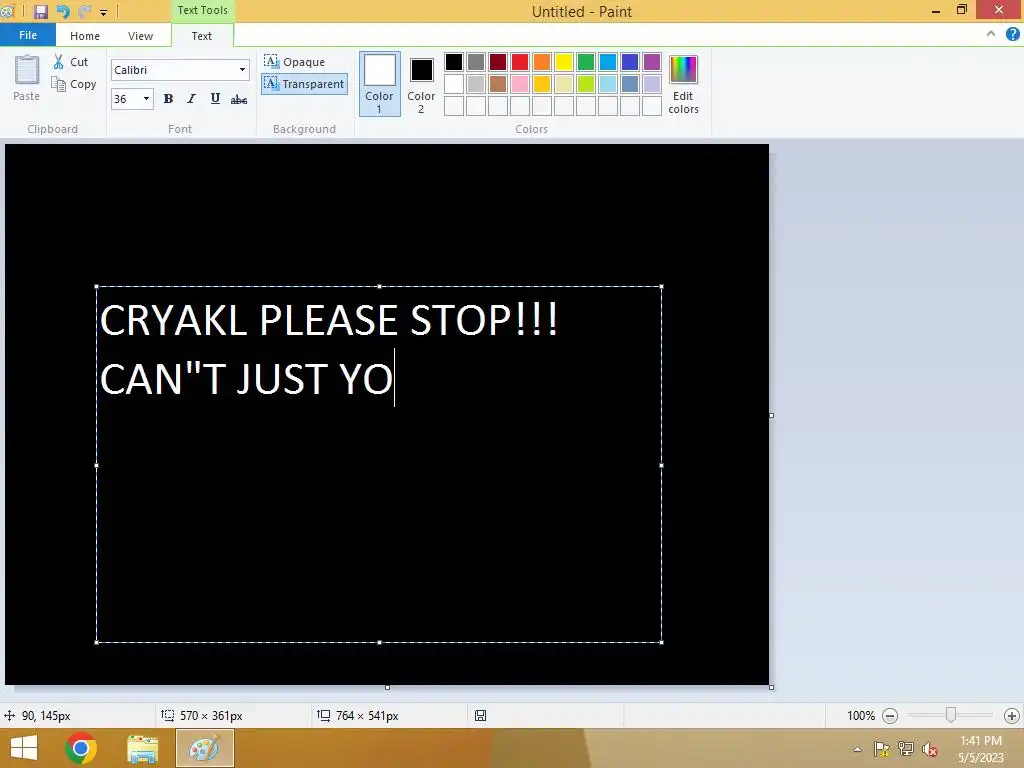Click the zoom out minus button

pos(889,716)
